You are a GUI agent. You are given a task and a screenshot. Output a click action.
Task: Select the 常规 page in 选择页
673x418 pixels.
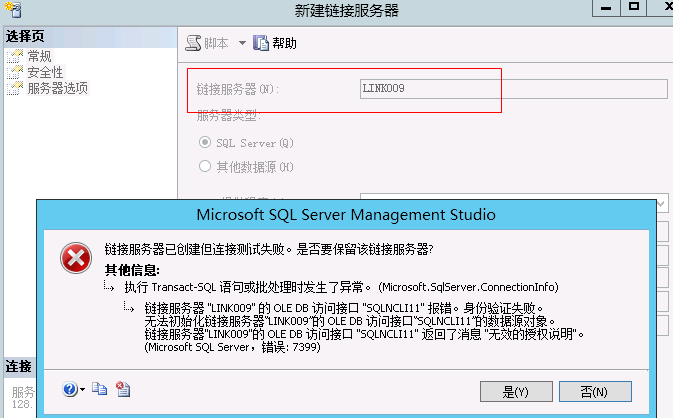[39, 56]
